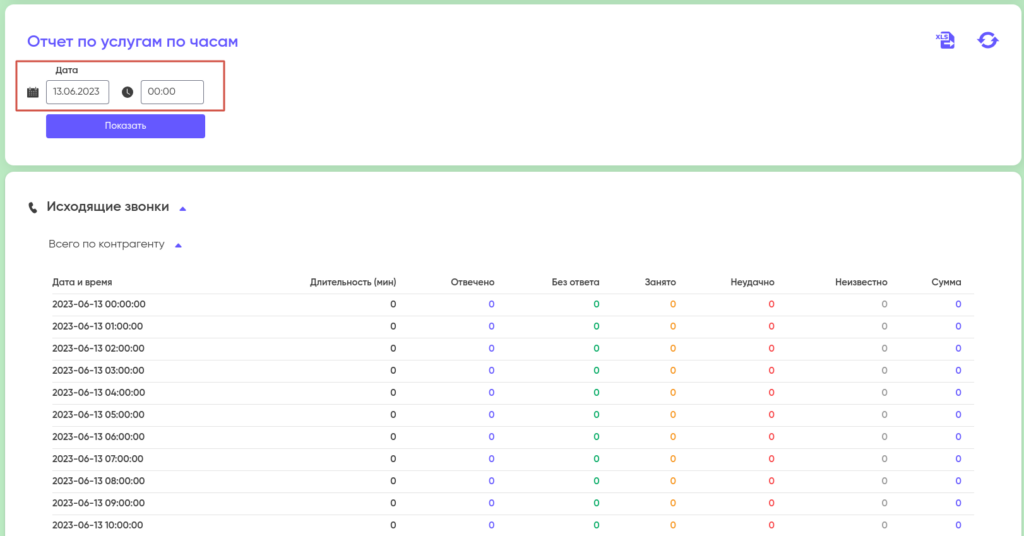Click the calendar icon beside date field

point(33,92)
